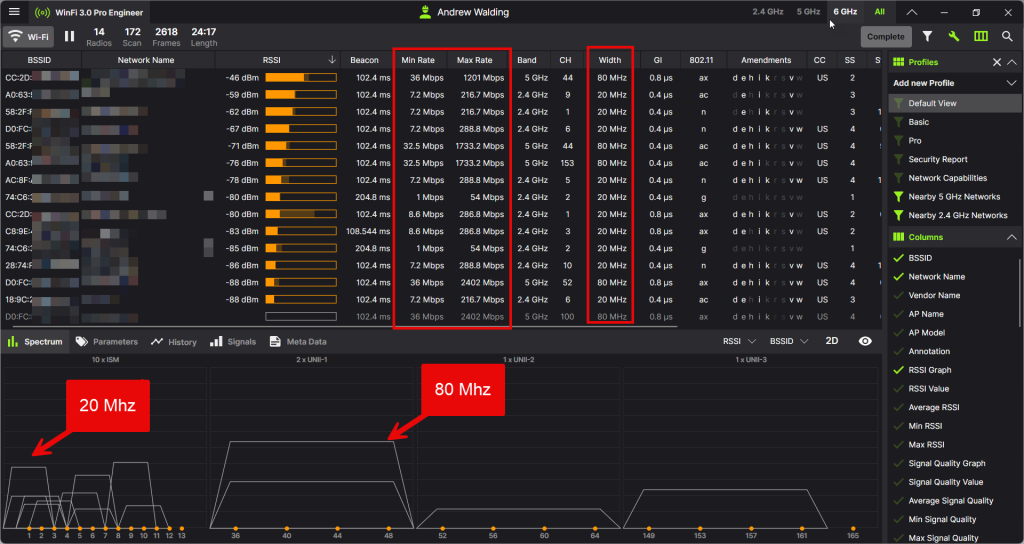Image resolution: width=1024 pixels, height=544 pixels.
Task: Enable the Vendor Name column
Action: [897, 295]
